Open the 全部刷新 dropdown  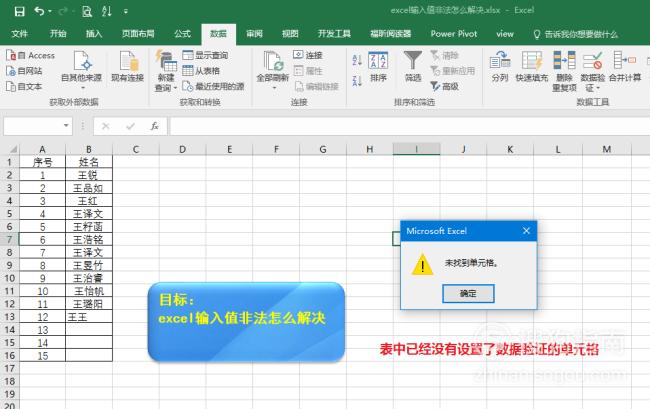(x=273, y=71)
